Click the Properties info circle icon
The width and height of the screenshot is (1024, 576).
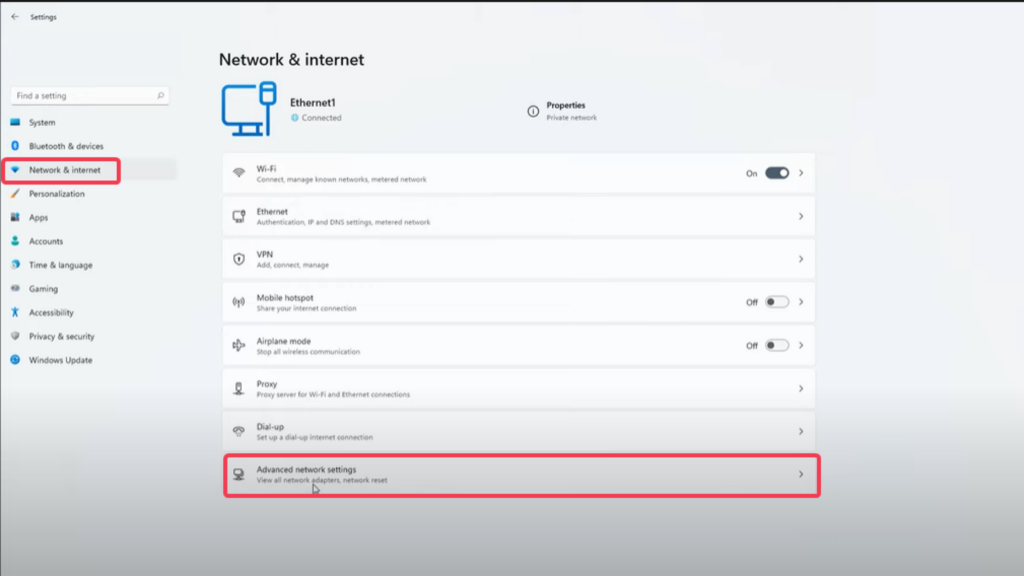(533, 111)
